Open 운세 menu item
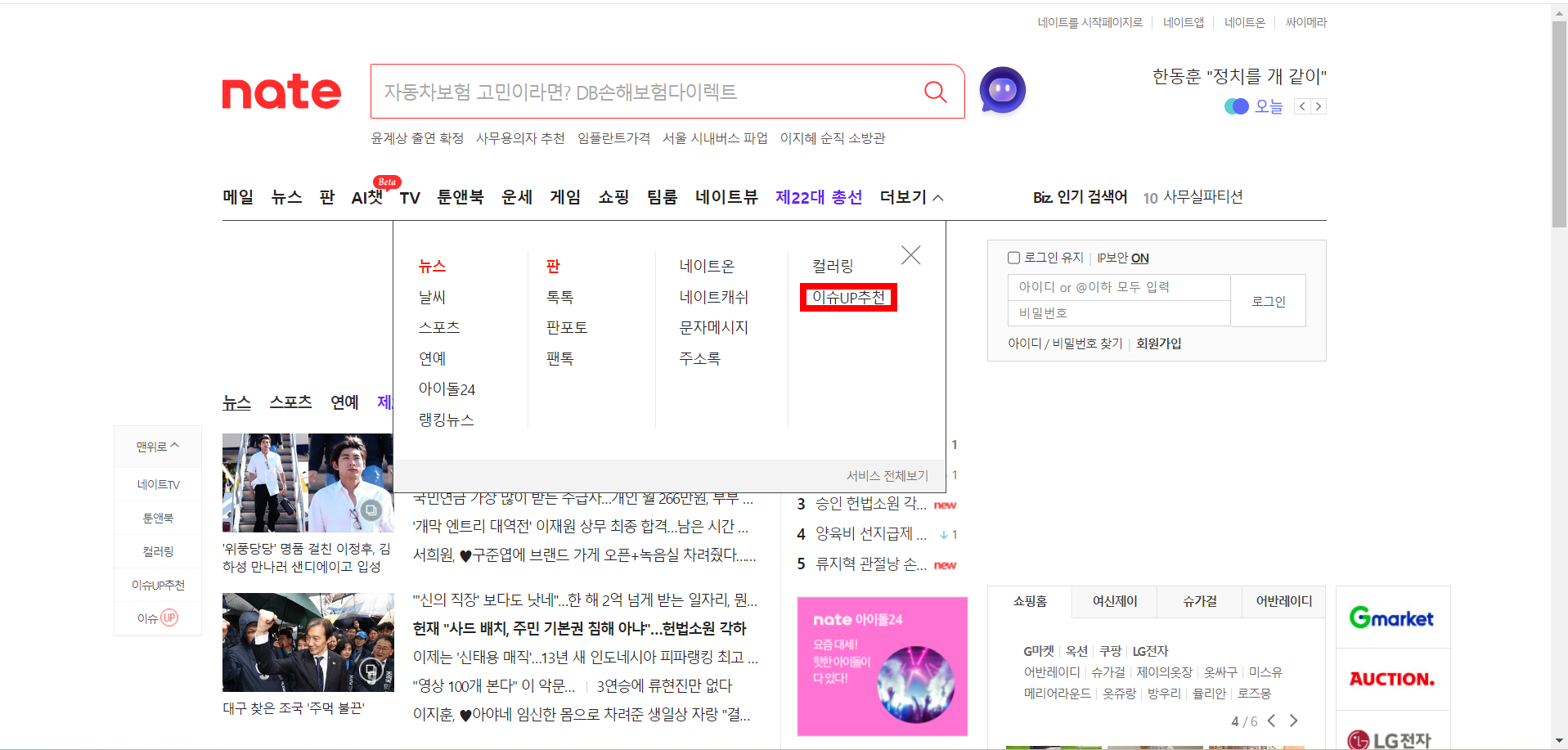The width and height of the screenshot is (1568, 750). [517, 197]
